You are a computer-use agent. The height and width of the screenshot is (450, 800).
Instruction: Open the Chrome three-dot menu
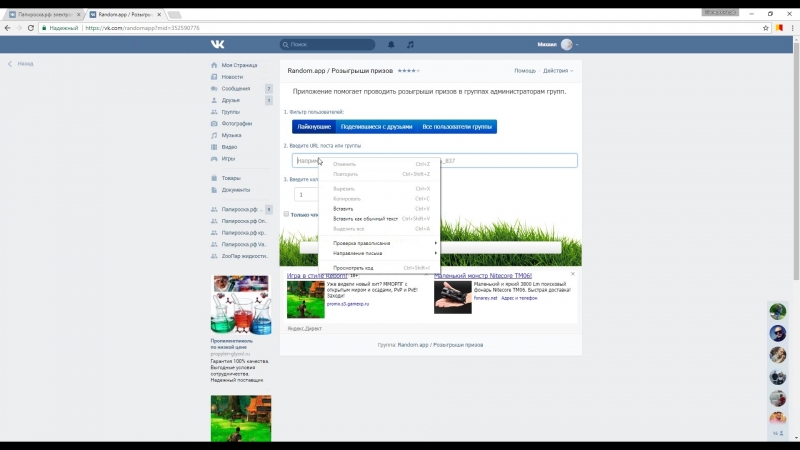tap(791, 28)
